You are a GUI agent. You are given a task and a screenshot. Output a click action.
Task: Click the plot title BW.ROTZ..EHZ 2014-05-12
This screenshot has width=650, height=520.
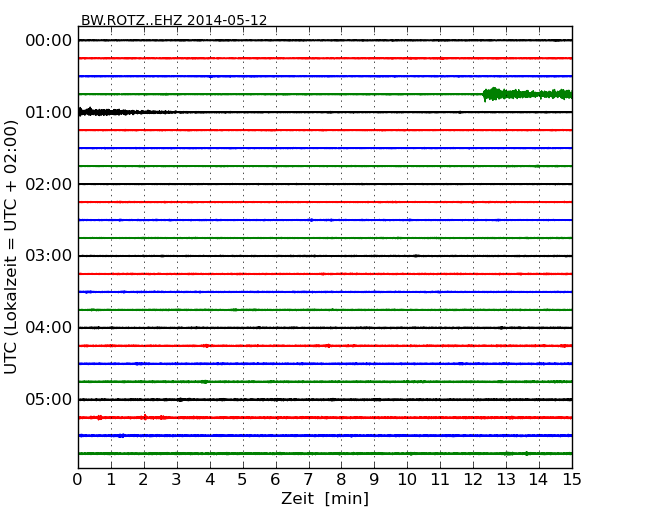click(x=174, y=20)
